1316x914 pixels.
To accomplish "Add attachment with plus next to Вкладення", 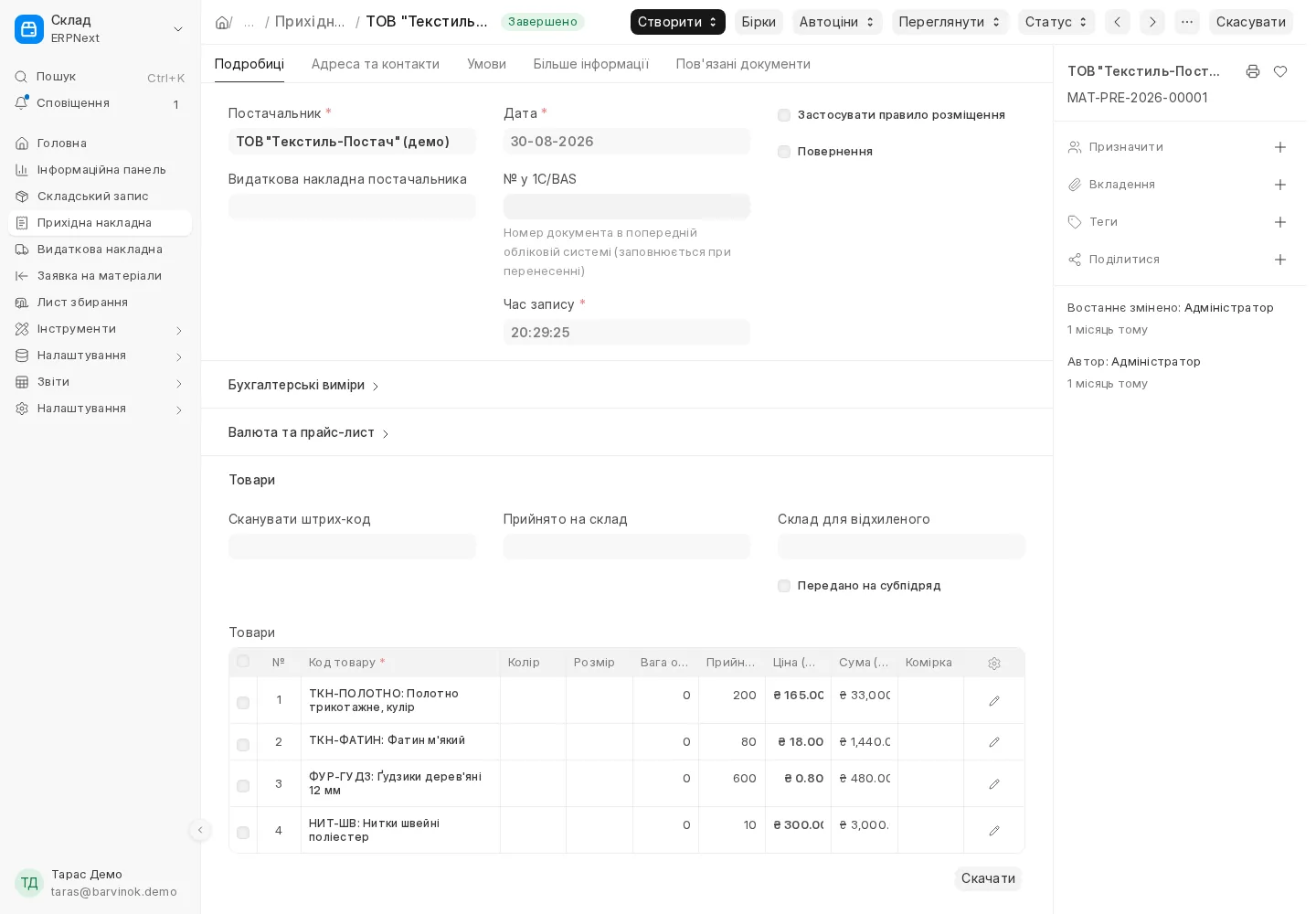I will (1280, 185).
